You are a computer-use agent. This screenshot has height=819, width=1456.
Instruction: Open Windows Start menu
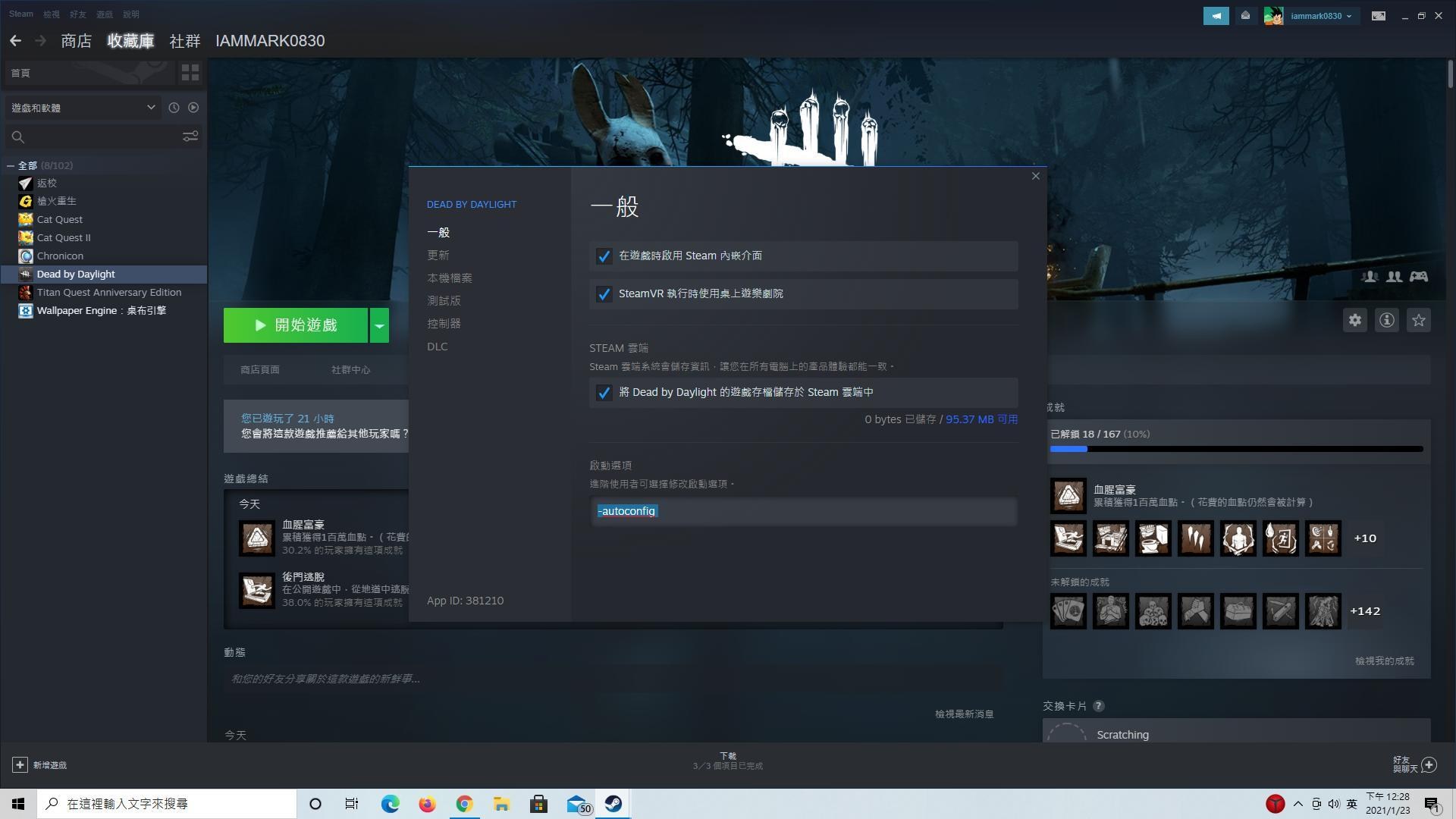pyautogui.click(x=18, y=804)
